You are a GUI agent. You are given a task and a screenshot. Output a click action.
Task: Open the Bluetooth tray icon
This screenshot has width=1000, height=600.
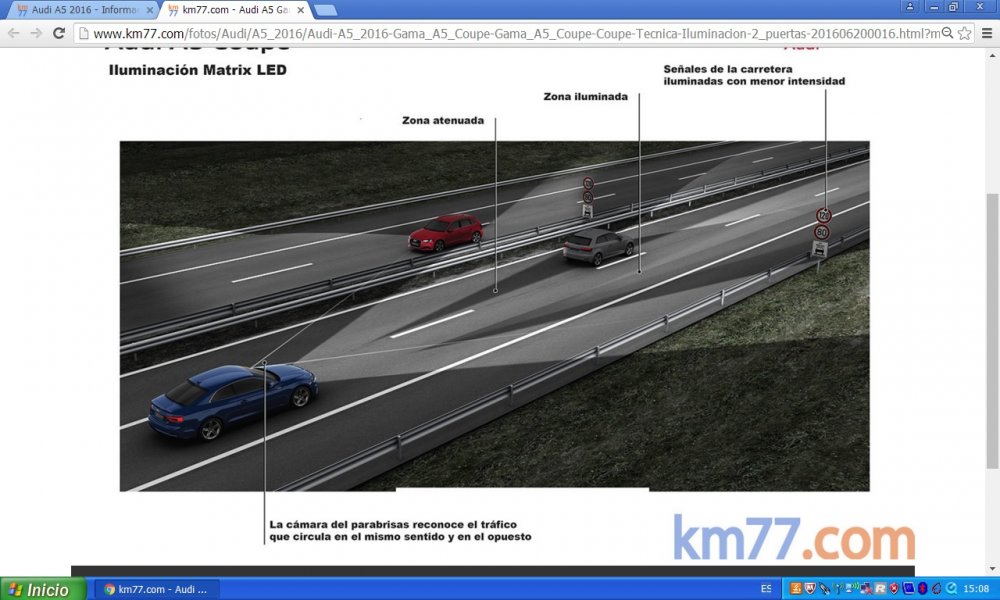pos(922,589)
